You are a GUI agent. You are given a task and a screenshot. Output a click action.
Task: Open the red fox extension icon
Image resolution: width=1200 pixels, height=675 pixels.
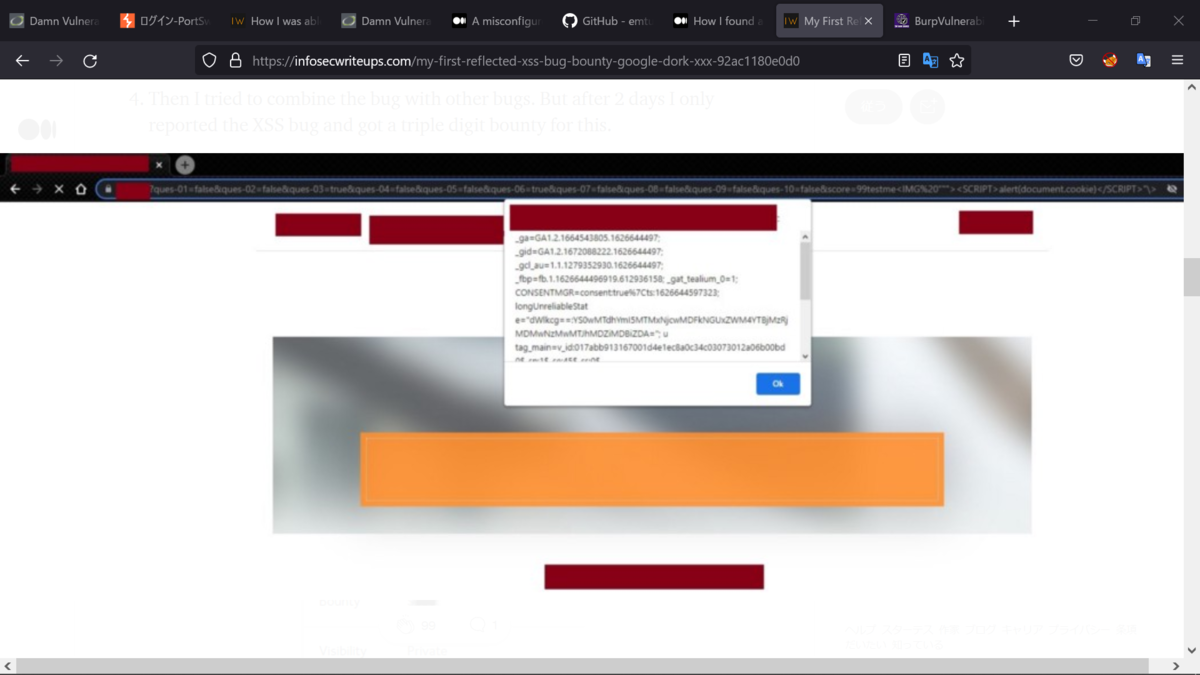tap(1110, 60)
